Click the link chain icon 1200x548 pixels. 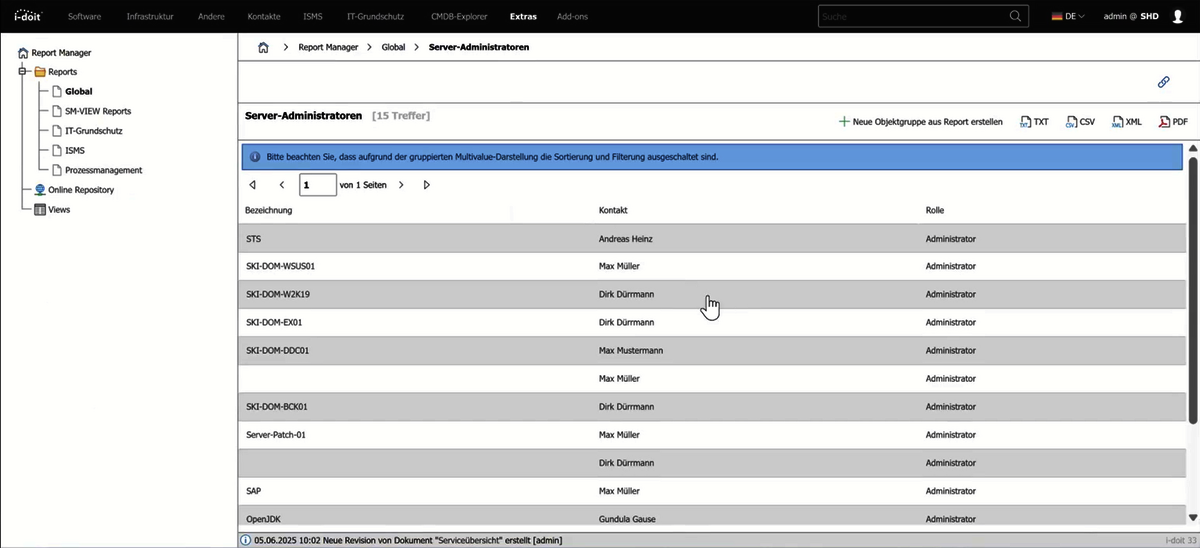point(1164,82)
